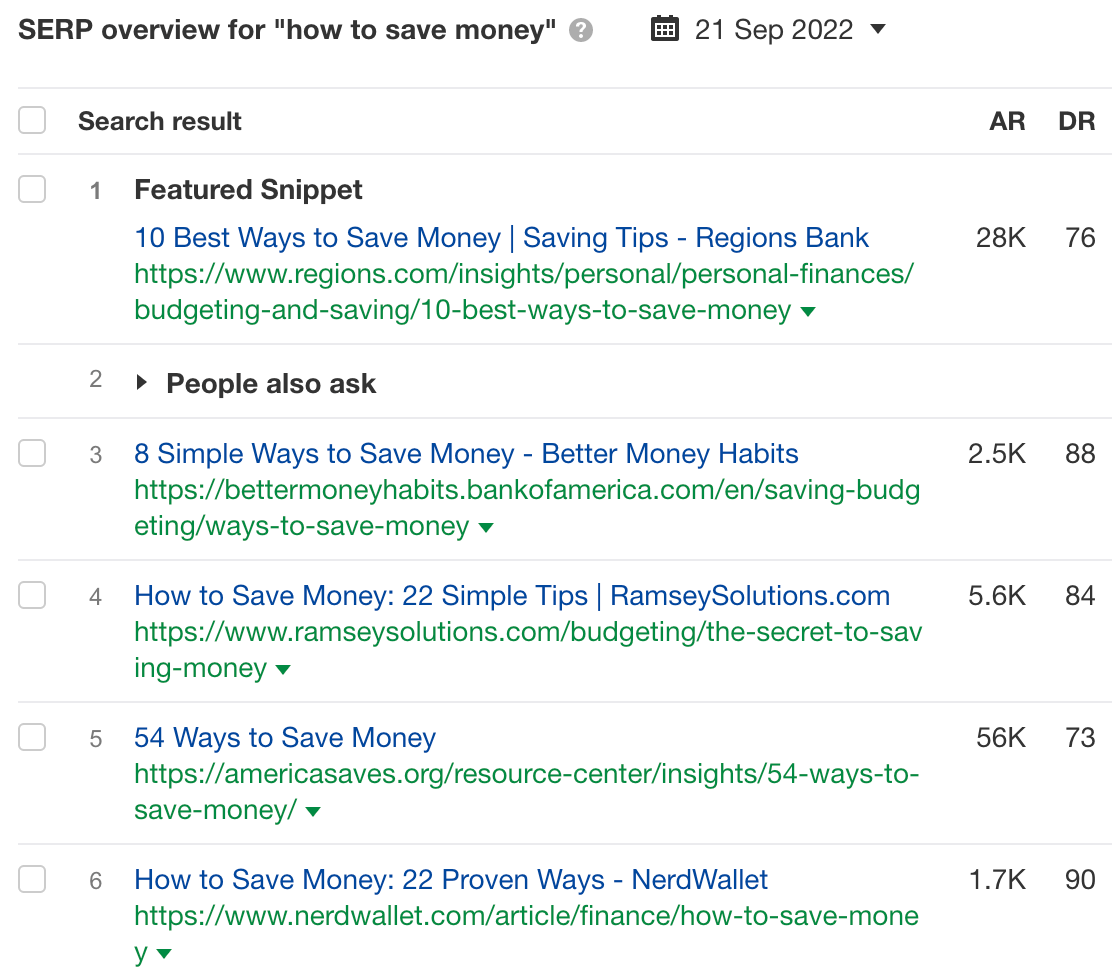Check the checkbox next to the NerdWallet result
The height and width of the screenshot is (974, 1112).
click(x=32, y=879)
